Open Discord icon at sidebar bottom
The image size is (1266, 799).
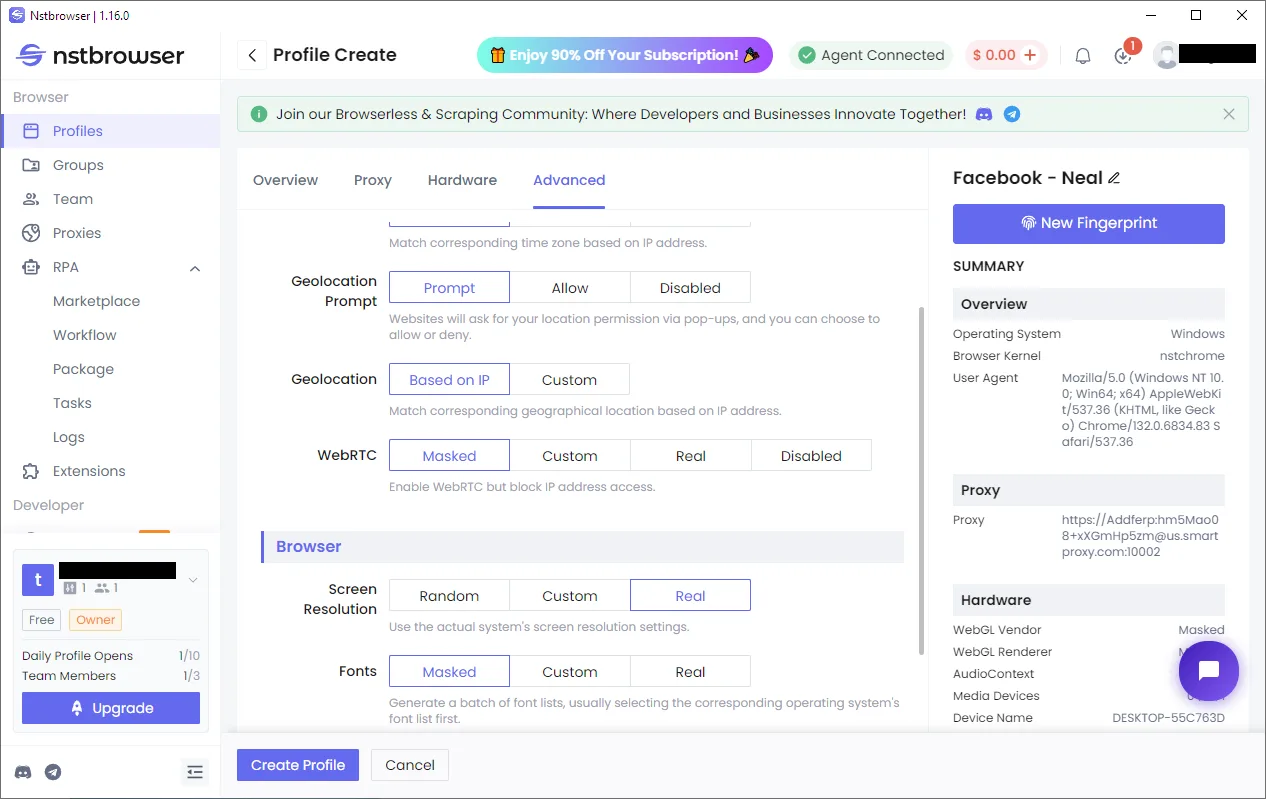coord(23,772)
